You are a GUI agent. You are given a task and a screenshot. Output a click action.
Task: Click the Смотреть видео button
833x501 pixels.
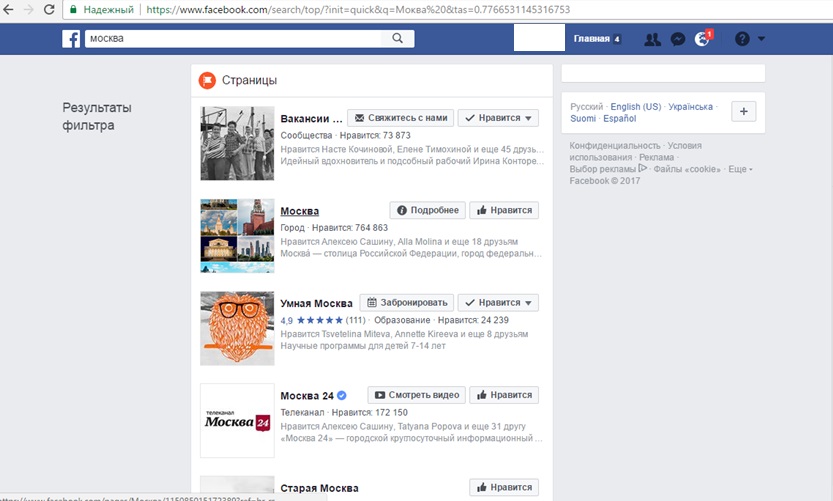coord(416,395)
